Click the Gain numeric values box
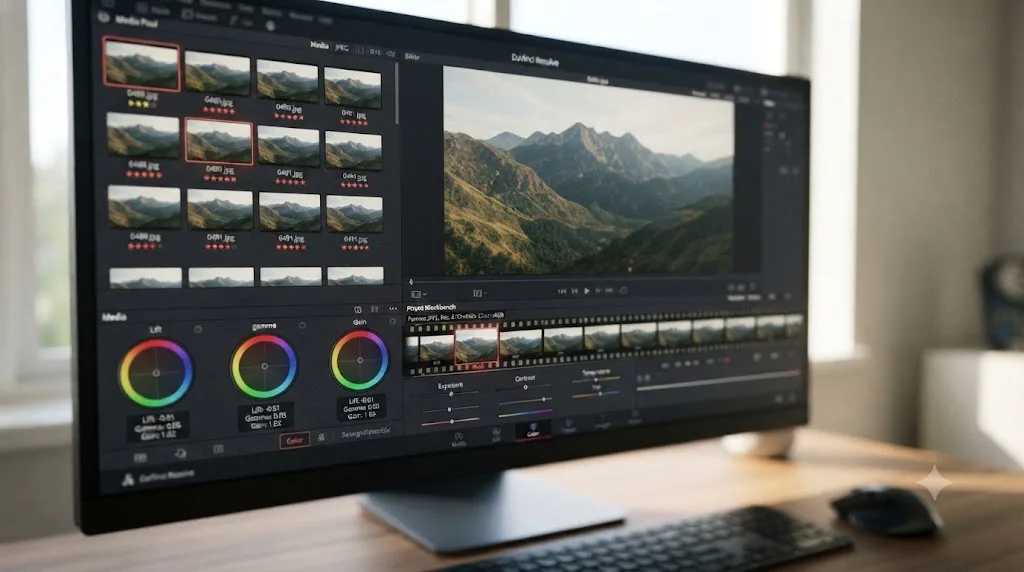This screenshot has width=1024, height=572. point(361,407)
